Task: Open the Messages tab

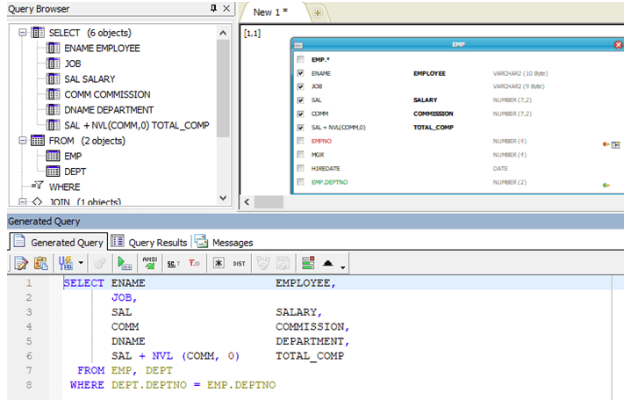Action: tap(224, 242)
